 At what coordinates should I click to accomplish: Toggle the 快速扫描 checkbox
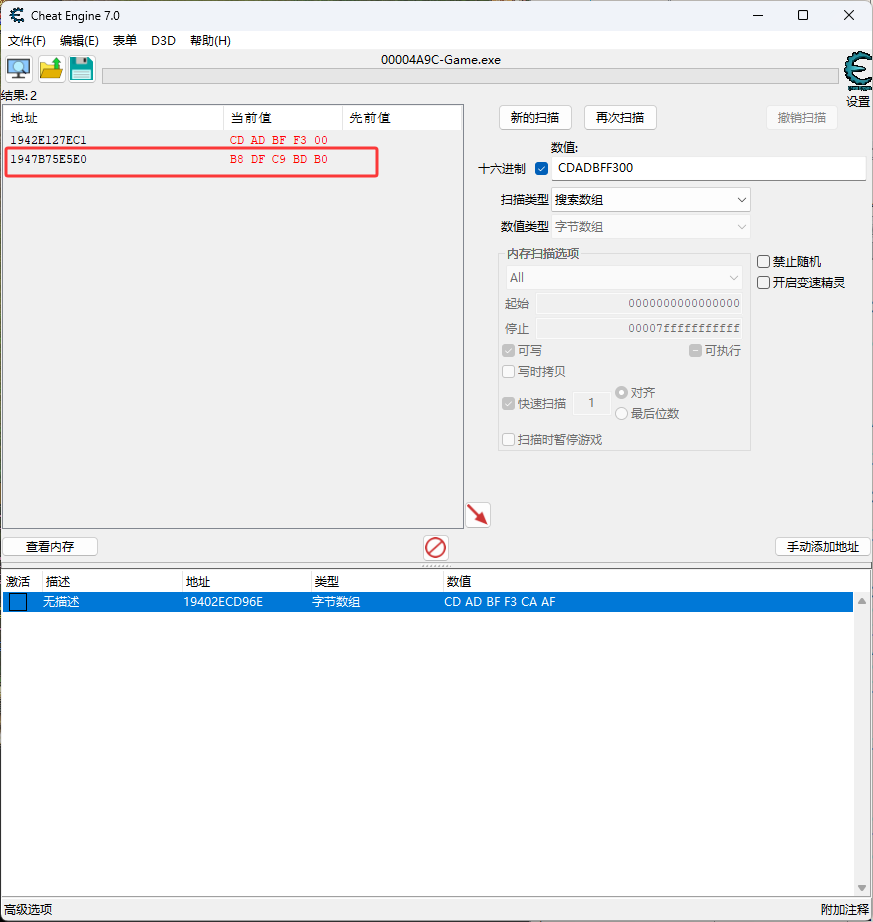pos(509,404)
